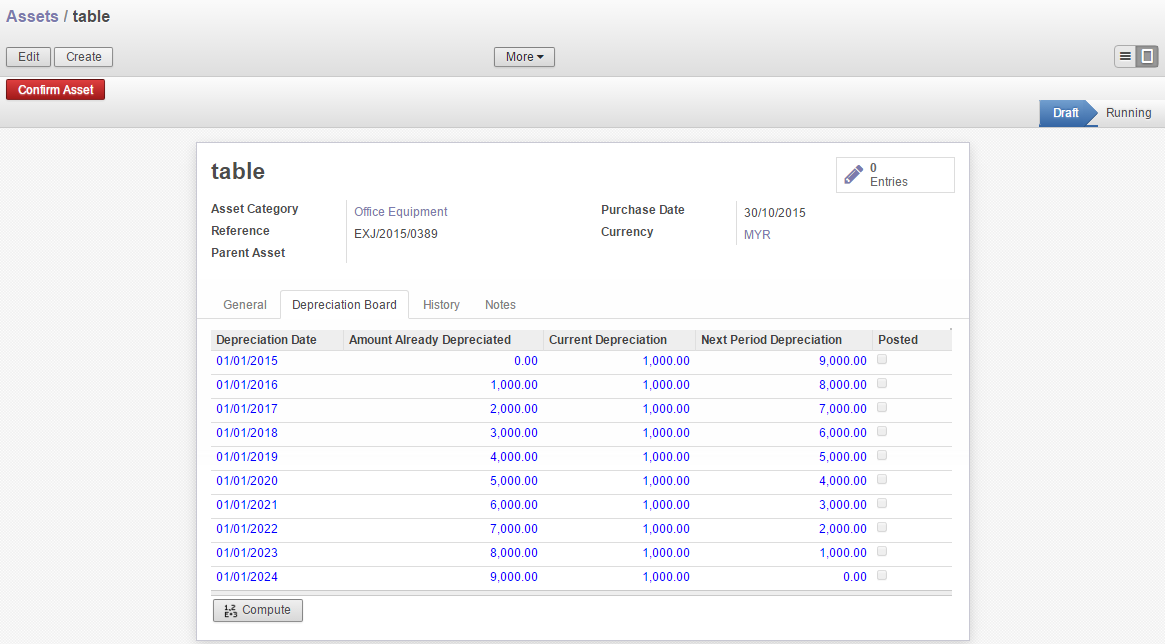This screenshot has width=1165, height=644.
Task: Click the Running stage in the status bar
Action: (1127, 113)
